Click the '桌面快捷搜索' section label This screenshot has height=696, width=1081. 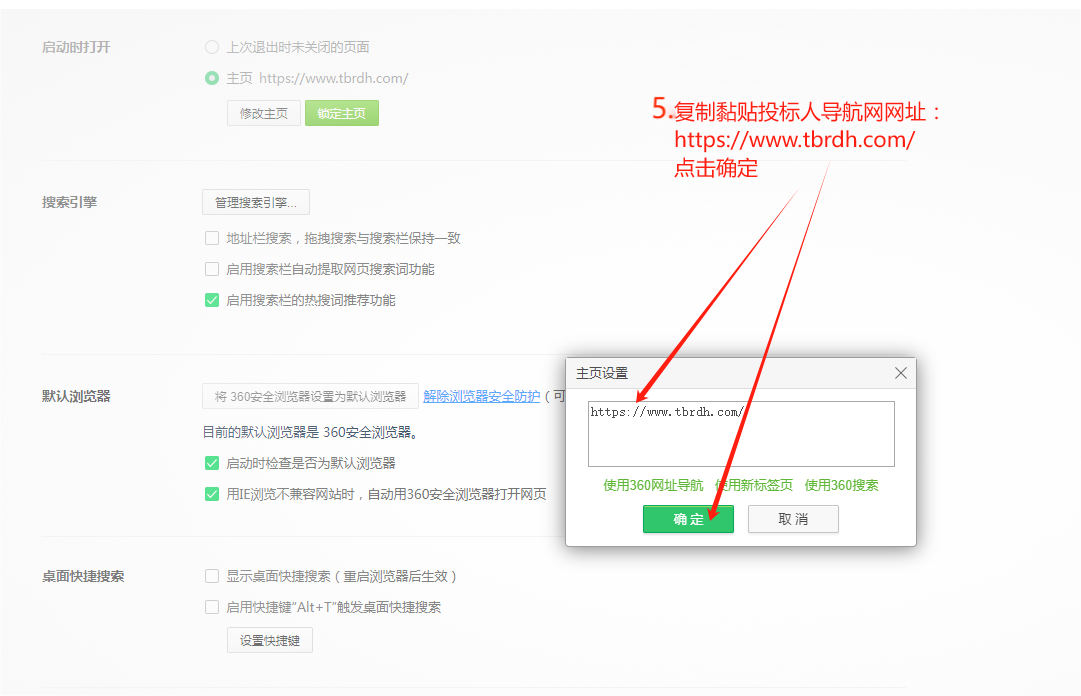pyautogui.click(x=83, y=576)
